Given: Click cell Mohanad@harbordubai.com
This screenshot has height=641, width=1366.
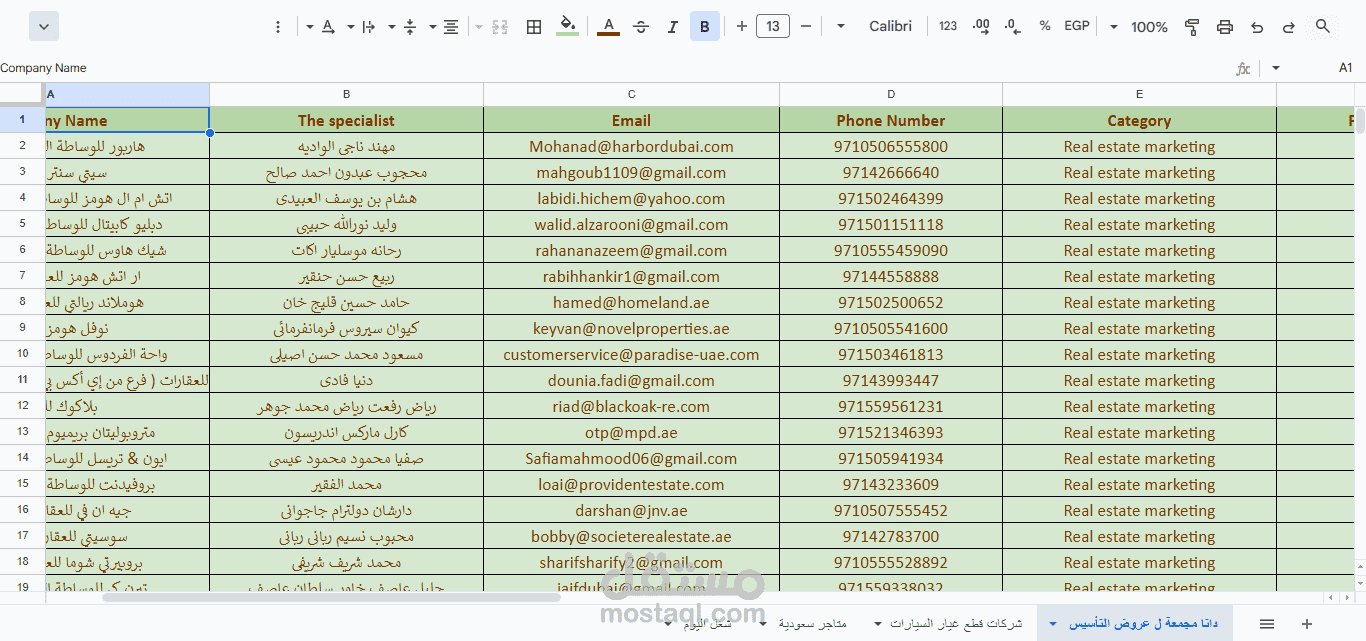Looking at the screenshot, I should click(x=631, y=146).
